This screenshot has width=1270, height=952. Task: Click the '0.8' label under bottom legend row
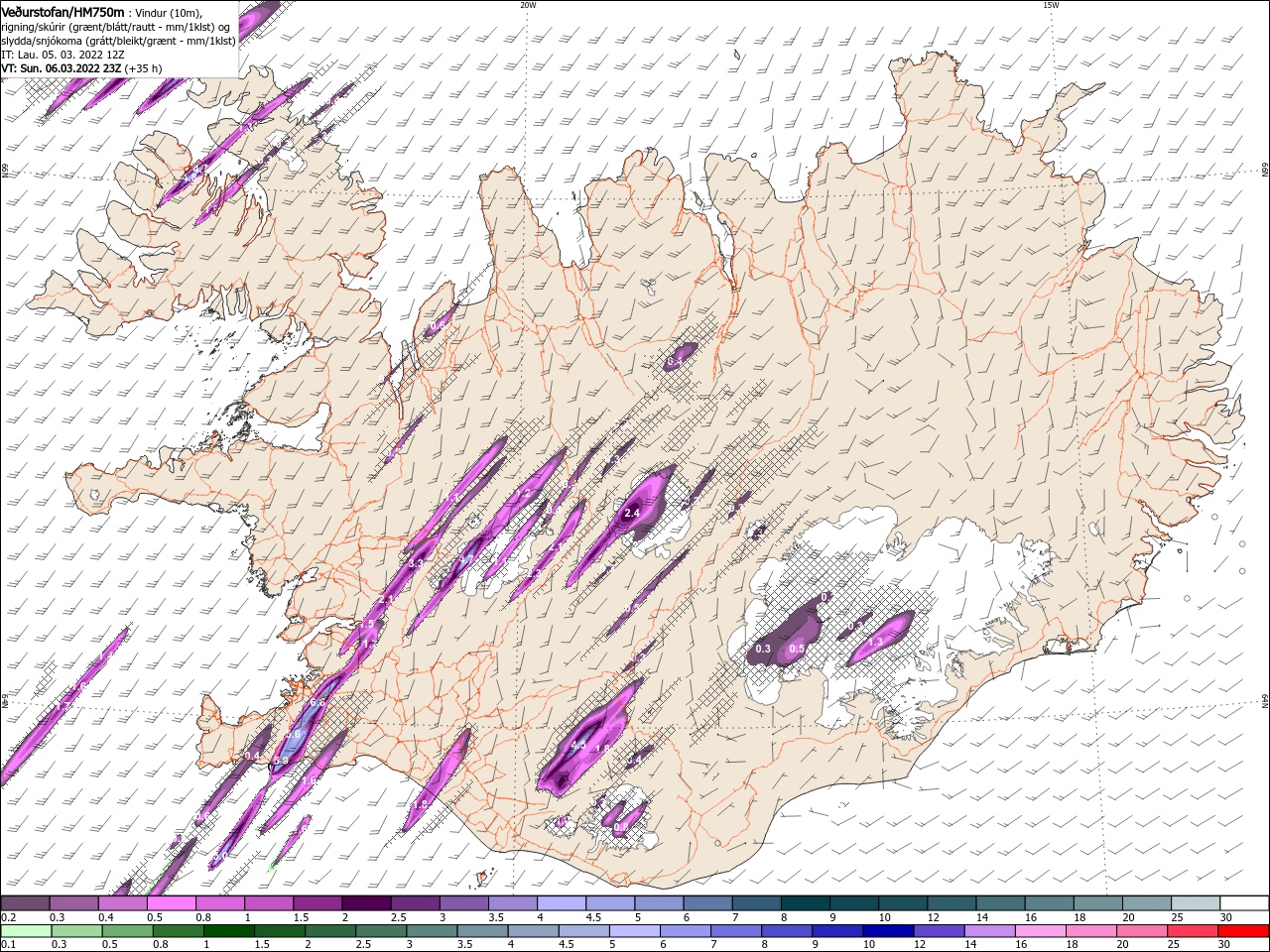point(160,945)
